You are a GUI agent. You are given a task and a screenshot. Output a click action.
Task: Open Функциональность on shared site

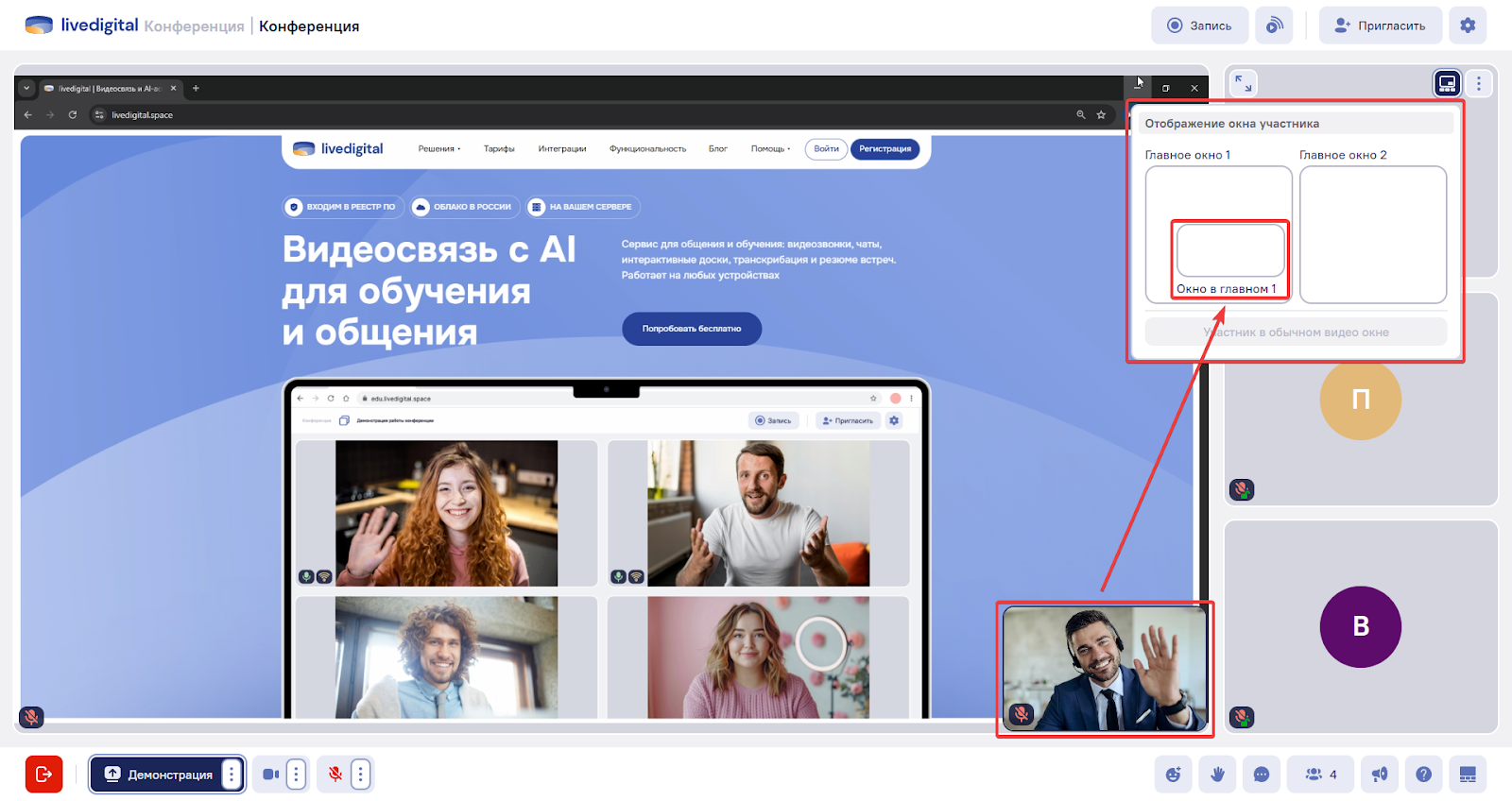tap(647, 149)
